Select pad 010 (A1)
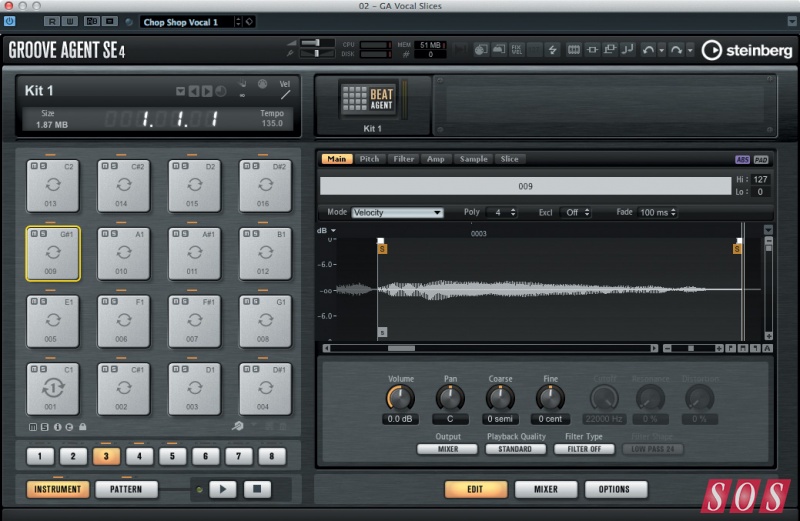 click(123, 254)
